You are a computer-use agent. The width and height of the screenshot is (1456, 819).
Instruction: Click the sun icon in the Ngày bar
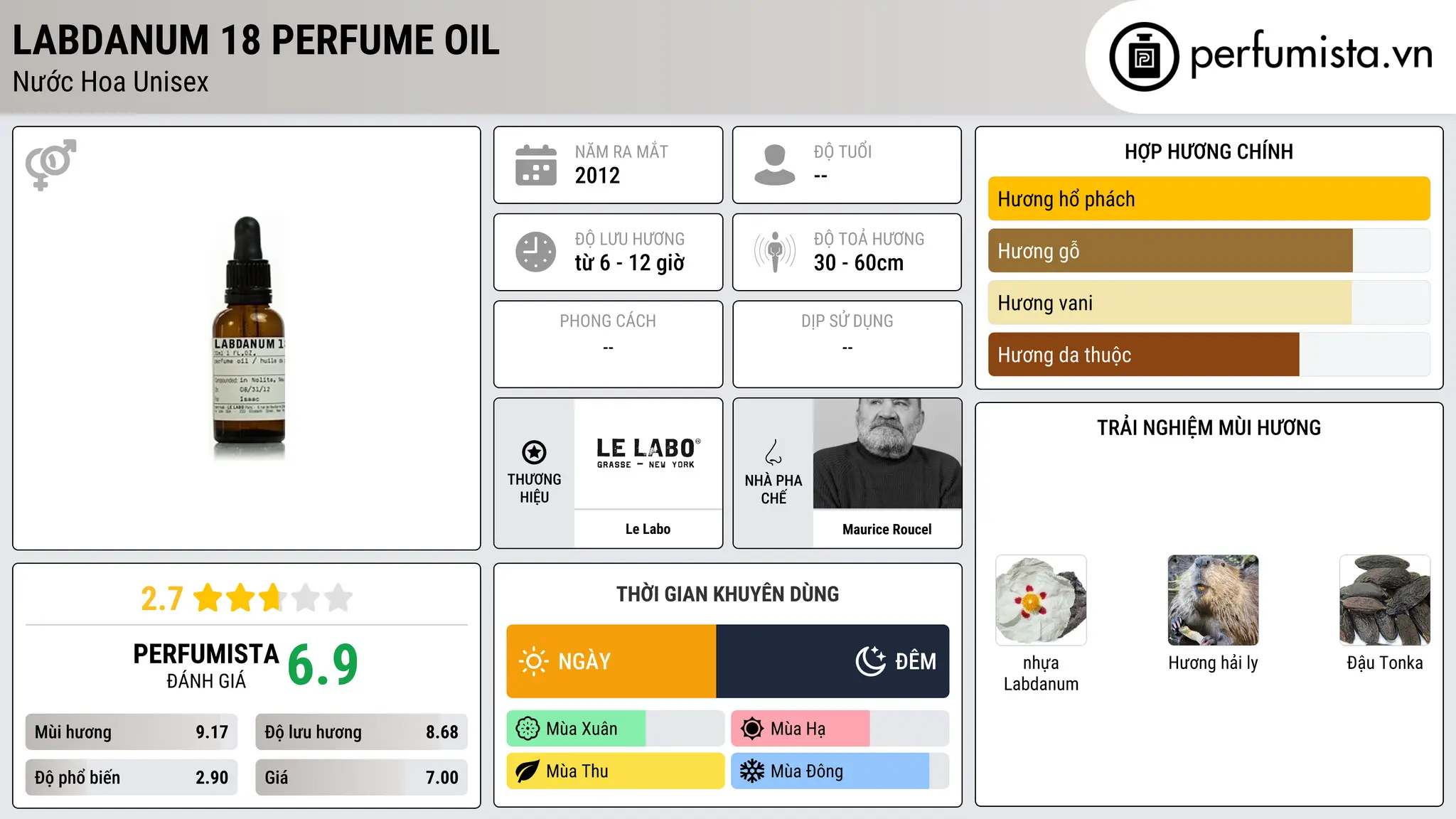coord(534,661)
